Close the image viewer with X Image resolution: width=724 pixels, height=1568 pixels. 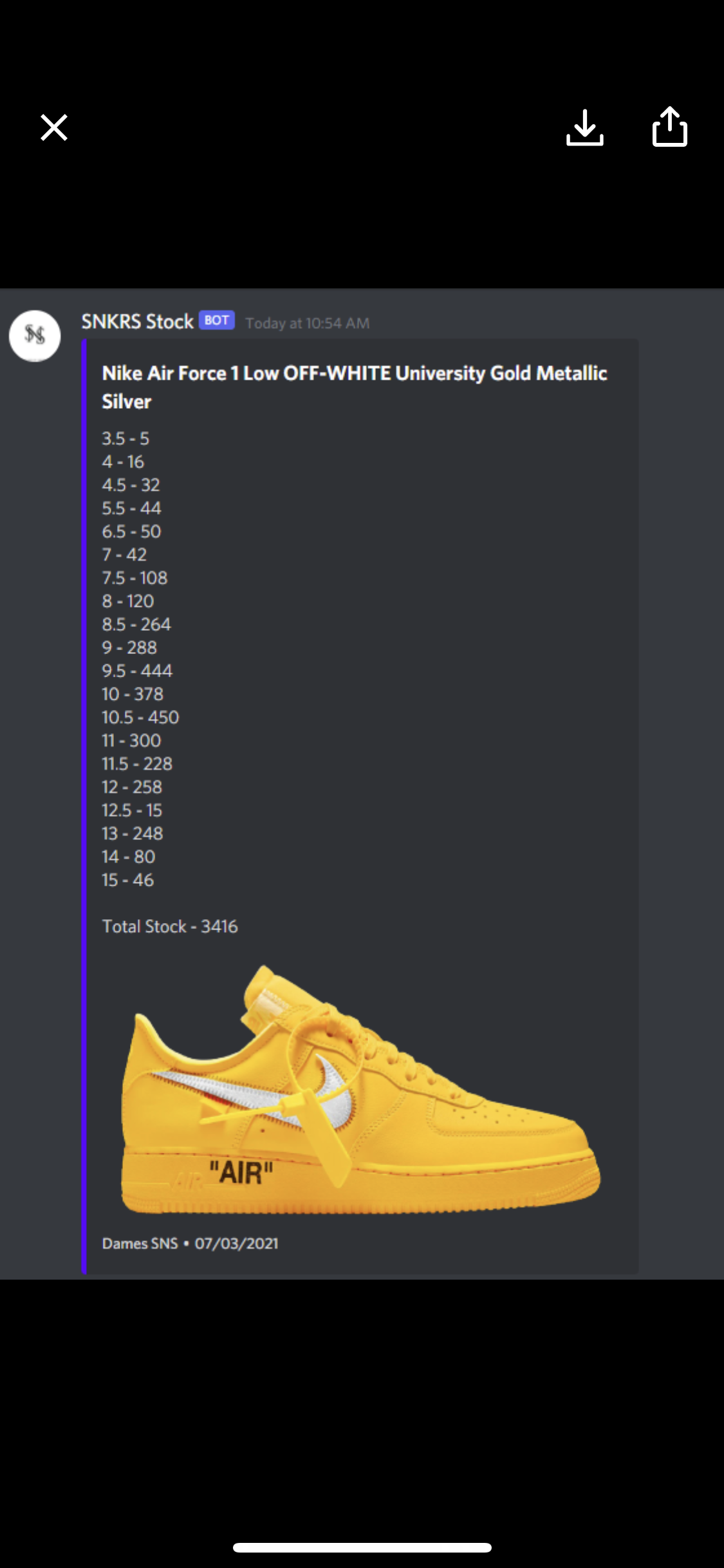pos(54,127)
